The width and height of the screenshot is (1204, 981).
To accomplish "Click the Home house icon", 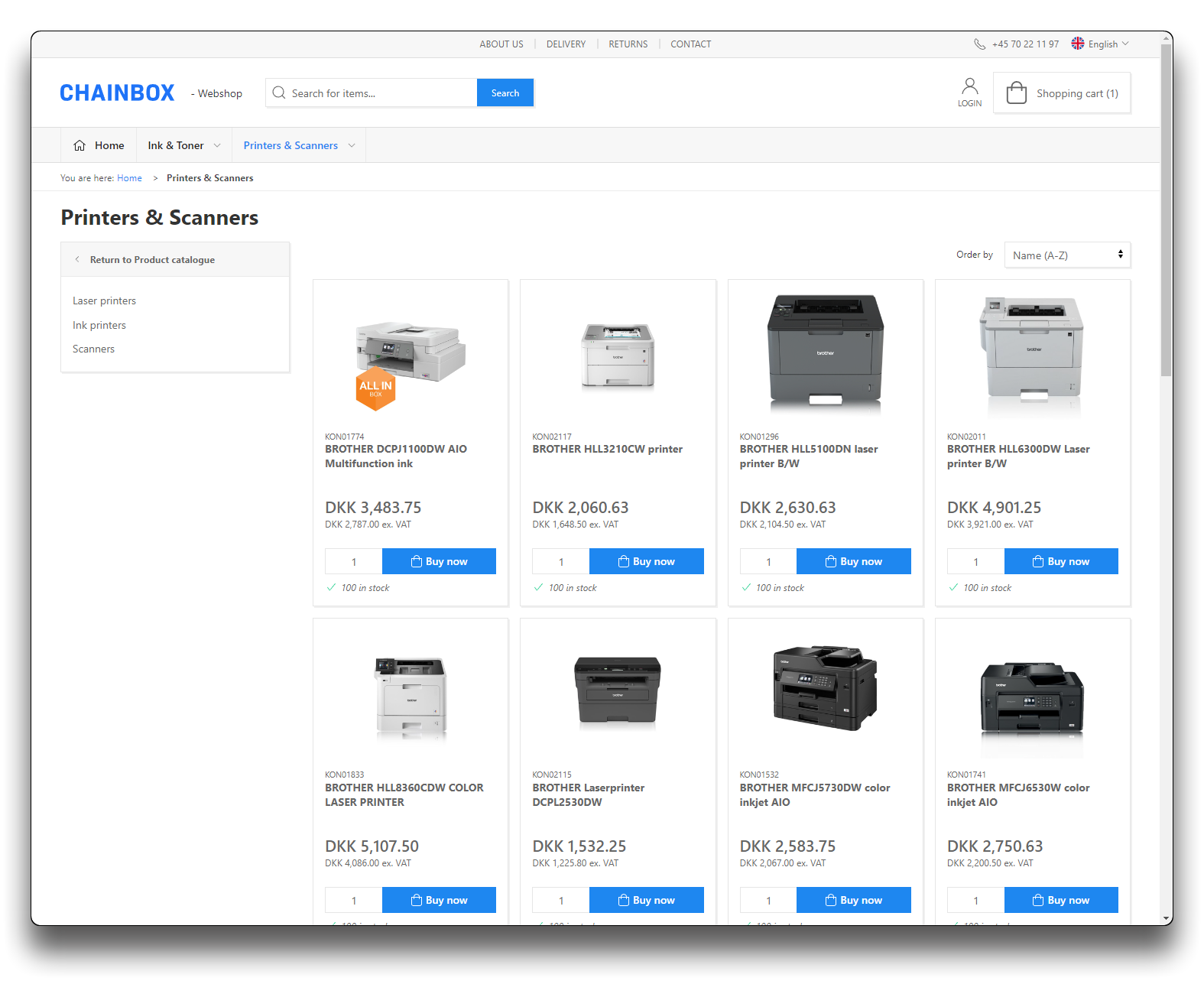I will click(x=80, y=145).
